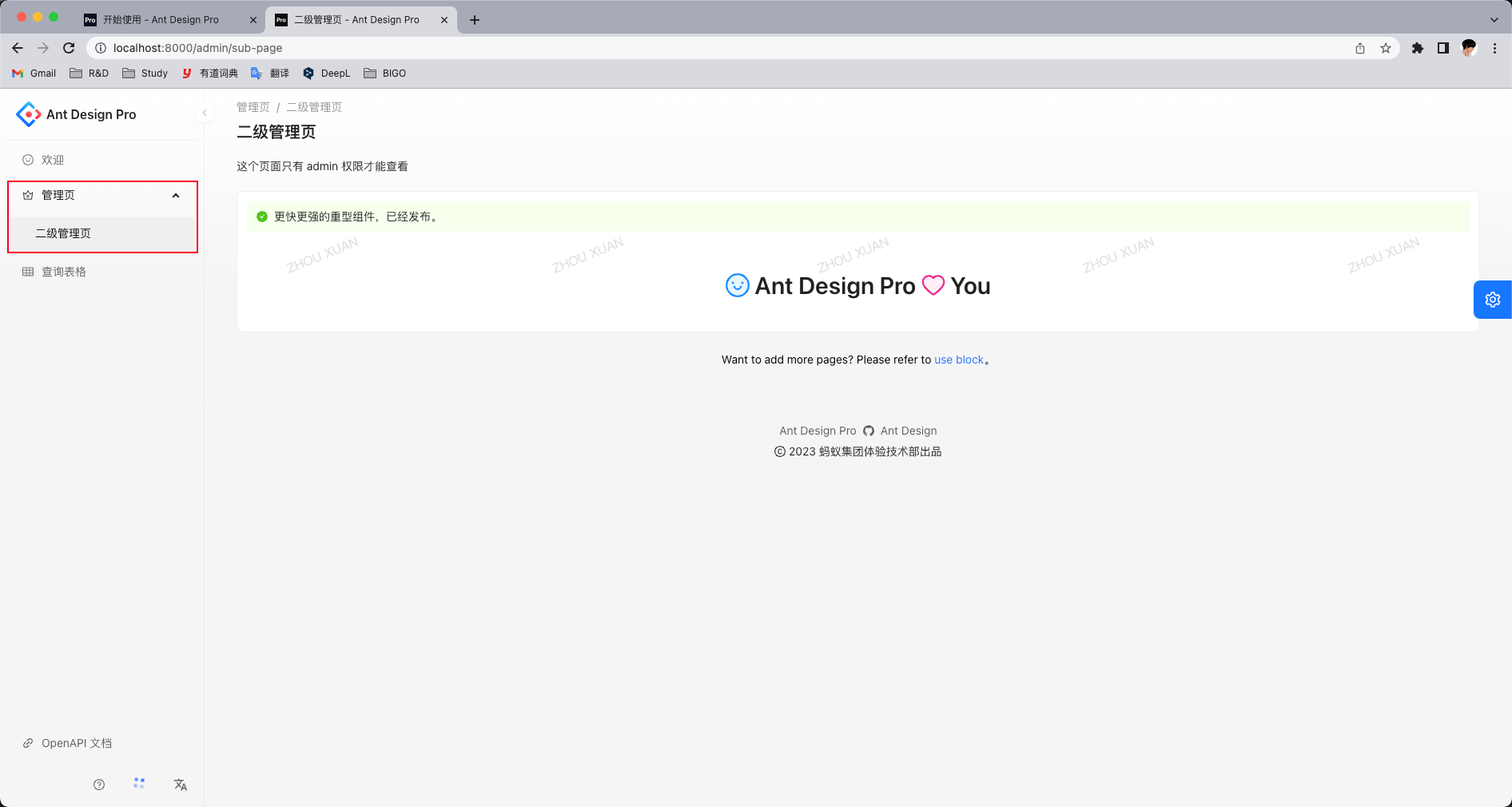Click the admin permission description text
The height and width of the screenshot is (807, 1512).
[x=322, y=166]
